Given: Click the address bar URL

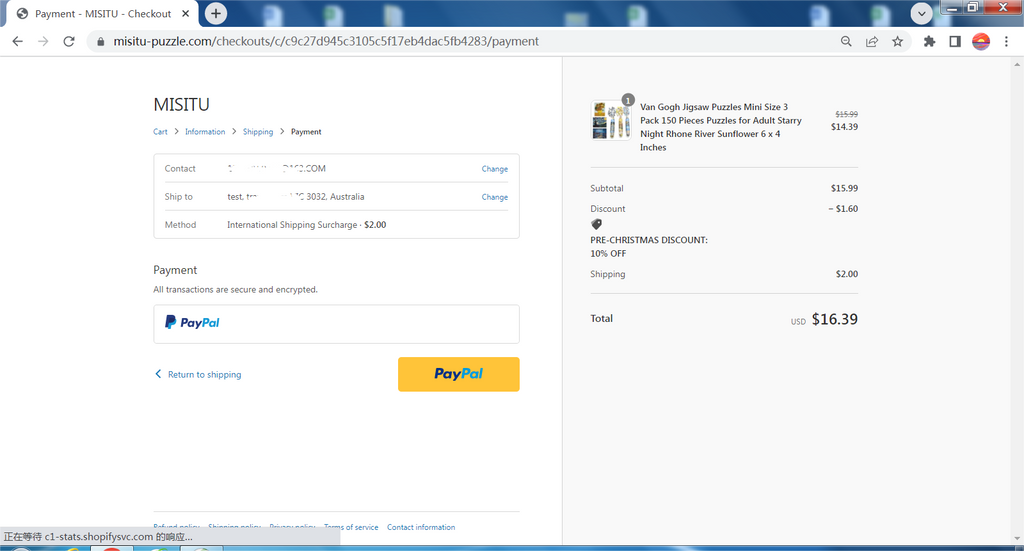Looking at the screenshot, I should click(326, 41).
